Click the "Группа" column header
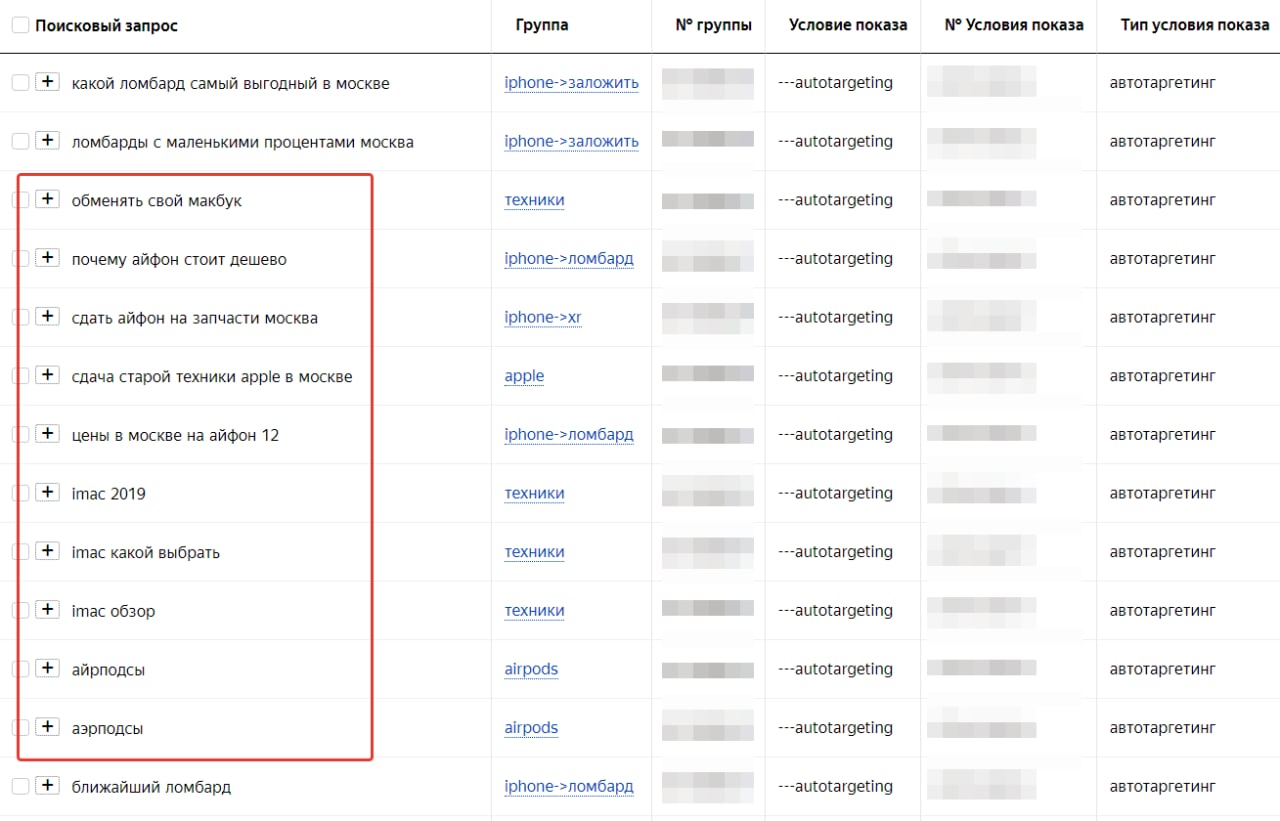The height and width of the screenshot is (821, 1280). (542, 25)
